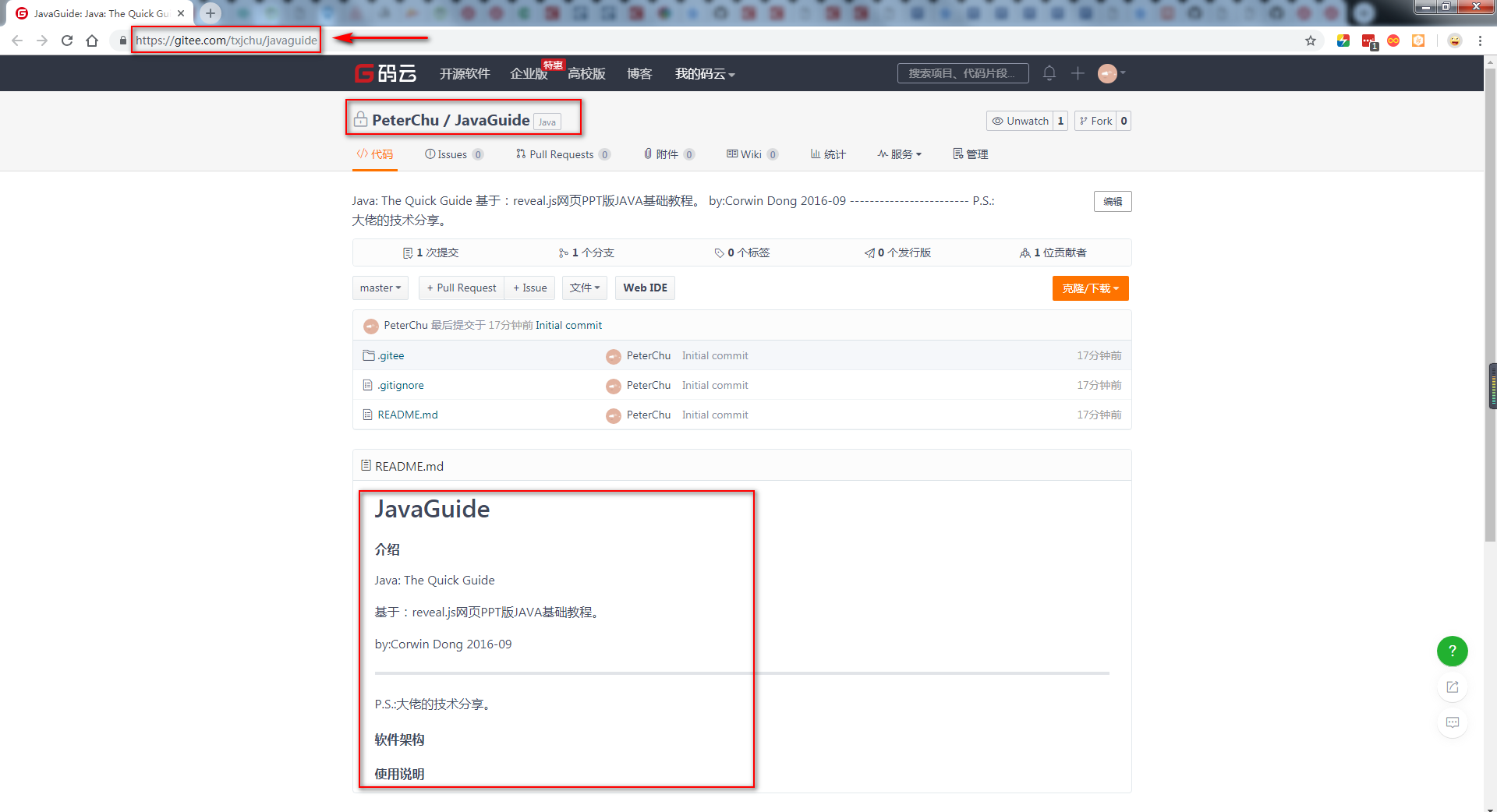
Task: Click the browser forward arrow
Action: (42, 41)
